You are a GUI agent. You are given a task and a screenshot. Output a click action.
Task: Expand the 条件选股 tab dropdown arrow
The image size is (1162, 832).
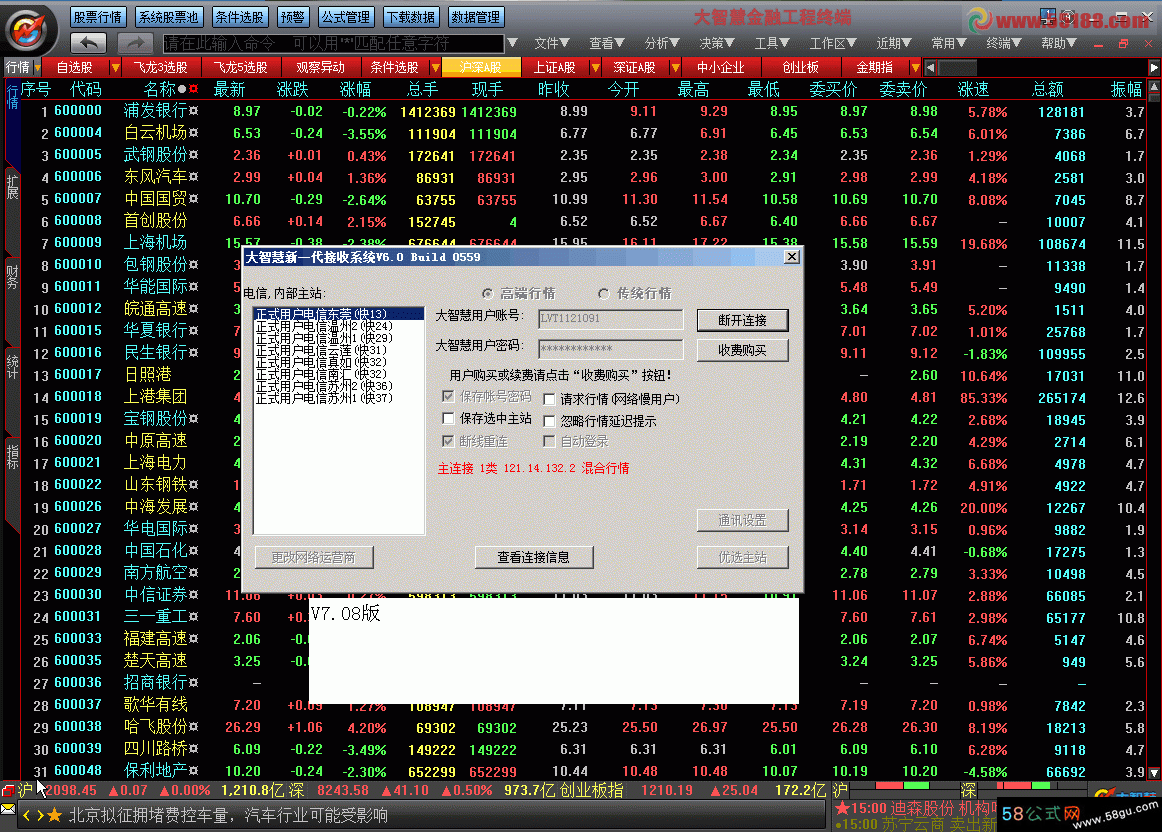click(436, 67)
